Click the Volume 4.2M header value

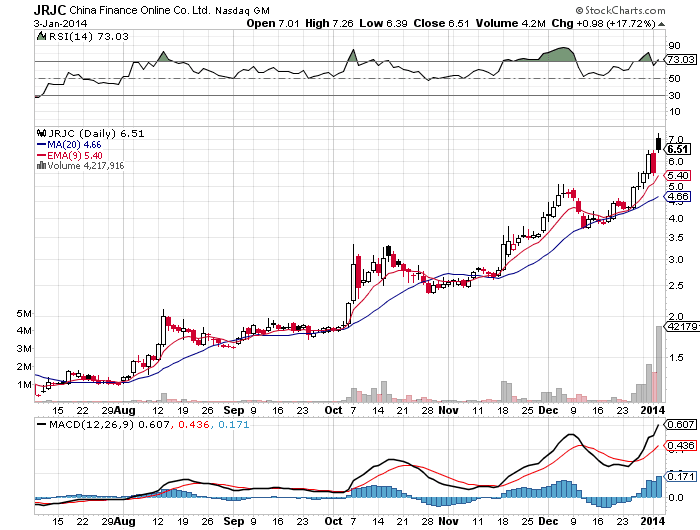(510, 23)
